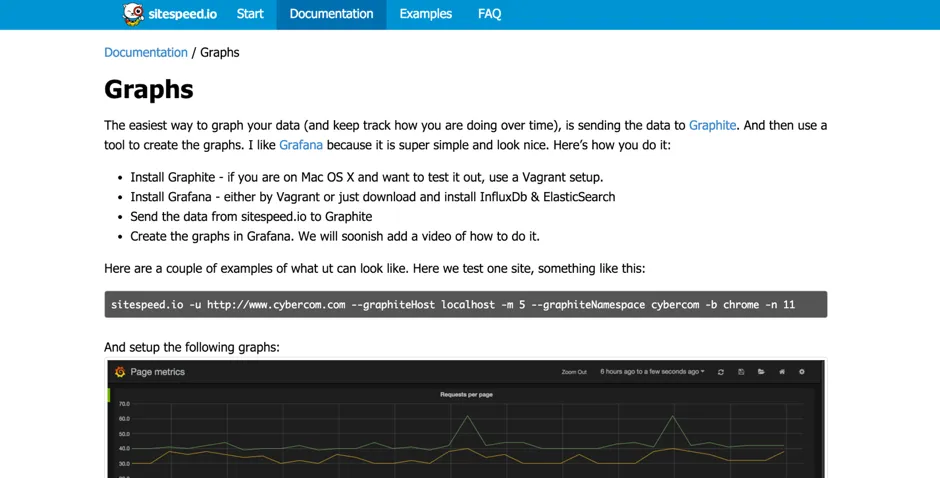Open the Start nav item
Image resolution: width=940 pixels, height=478 pixels.
tap(250, 14)
